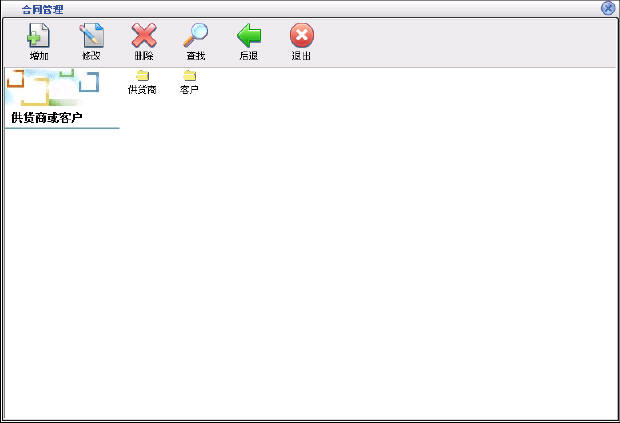Image resolution: width=620 pixels, height=423 pixels.
Task: Click the 修改 (Edit) pencil icon
Action: point(91,36)
